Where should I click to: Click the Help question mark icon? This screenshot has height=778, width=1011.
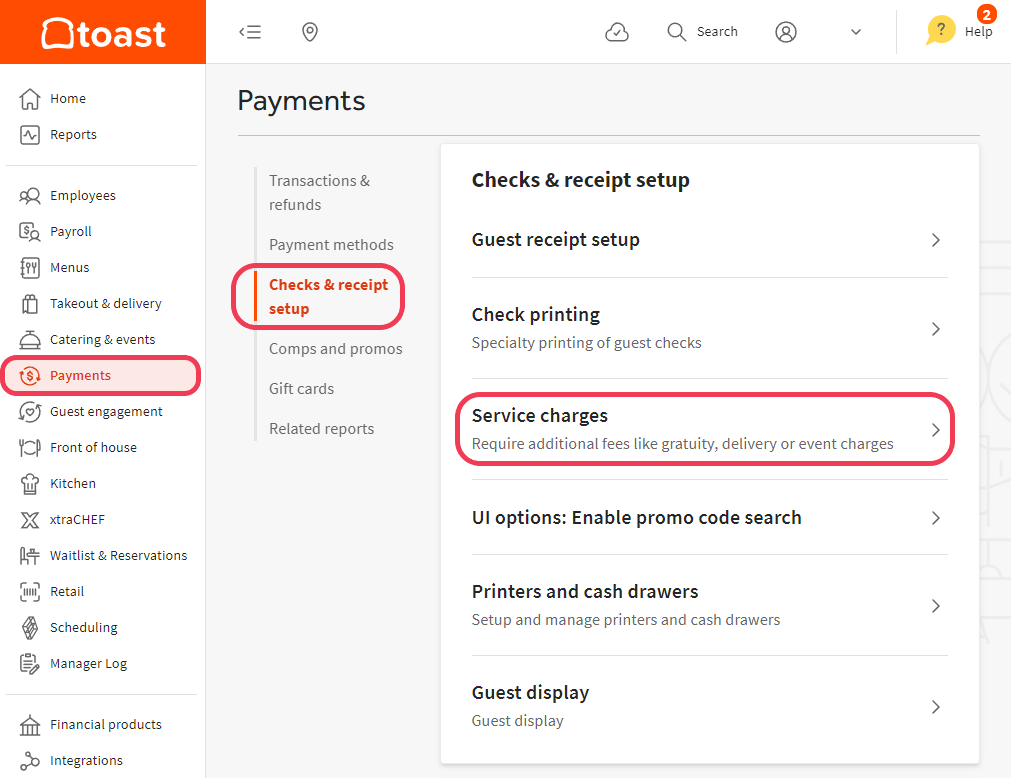pyautogui.click(x=941, y=30)
